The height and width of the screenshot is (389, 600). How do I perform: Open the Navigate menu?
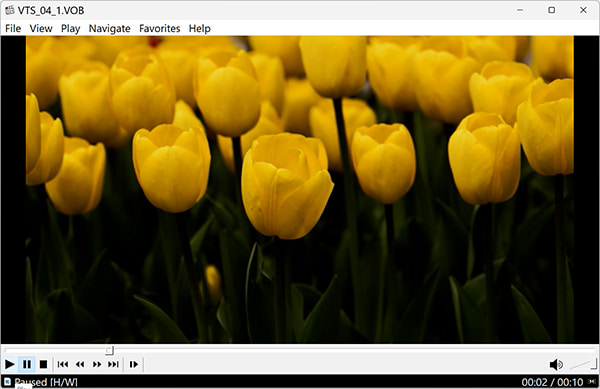pos(109,28)
